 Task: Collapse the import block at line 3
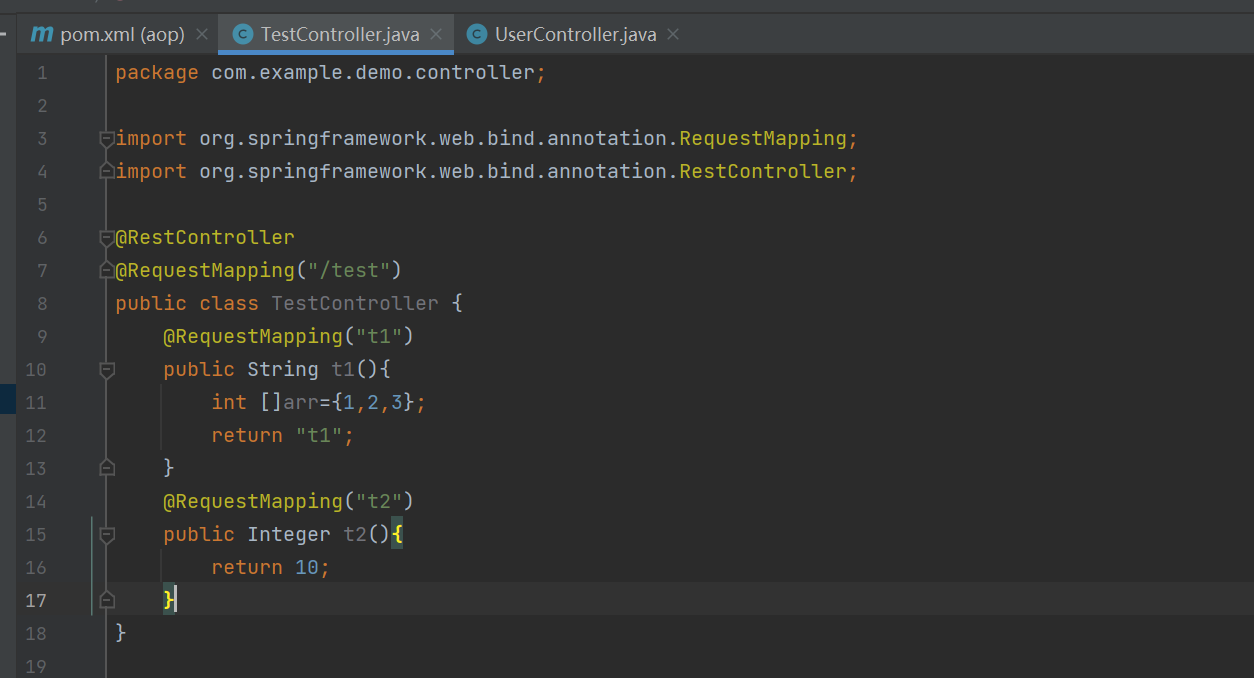[107, 139]
